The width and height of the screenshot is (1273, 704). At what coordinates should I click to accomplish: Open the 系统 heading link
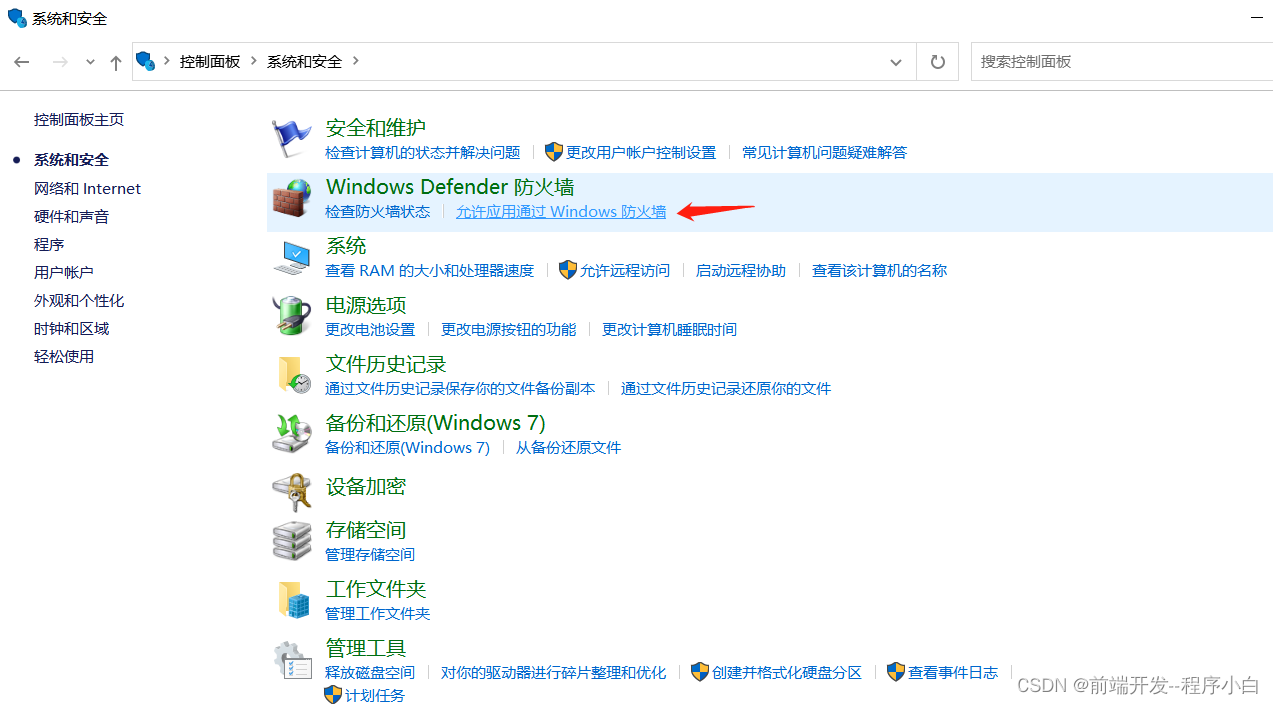tap(346, 246)
